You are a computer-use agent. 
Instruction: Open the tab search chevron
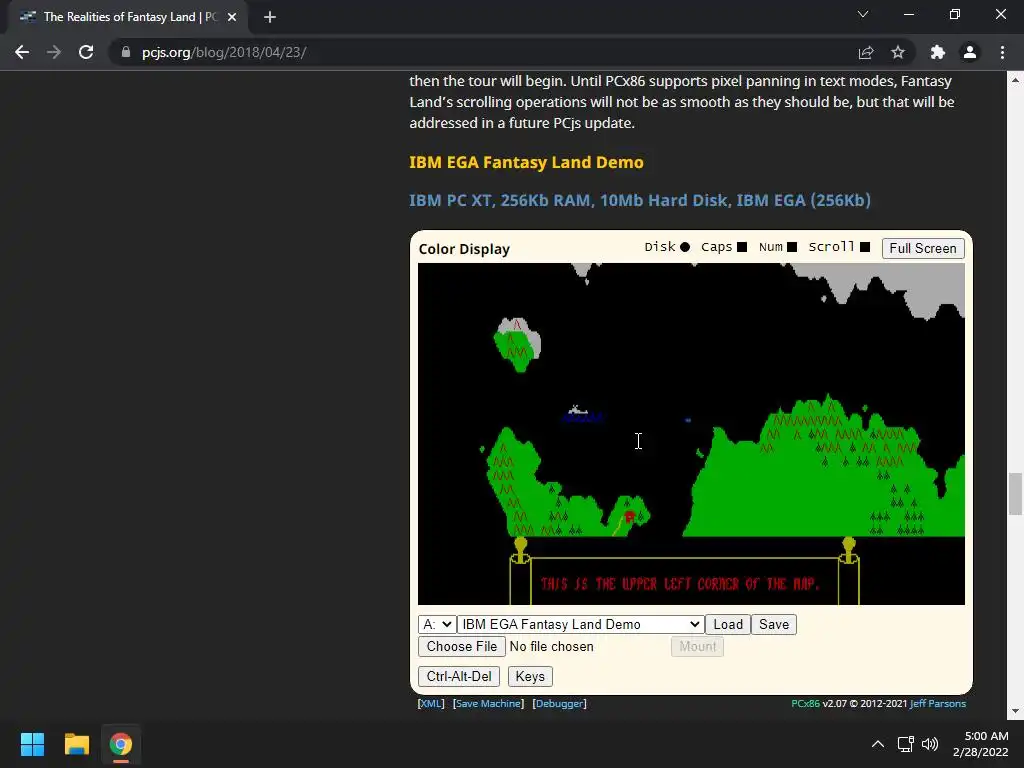pyautogui.click(x=863, y=14)
